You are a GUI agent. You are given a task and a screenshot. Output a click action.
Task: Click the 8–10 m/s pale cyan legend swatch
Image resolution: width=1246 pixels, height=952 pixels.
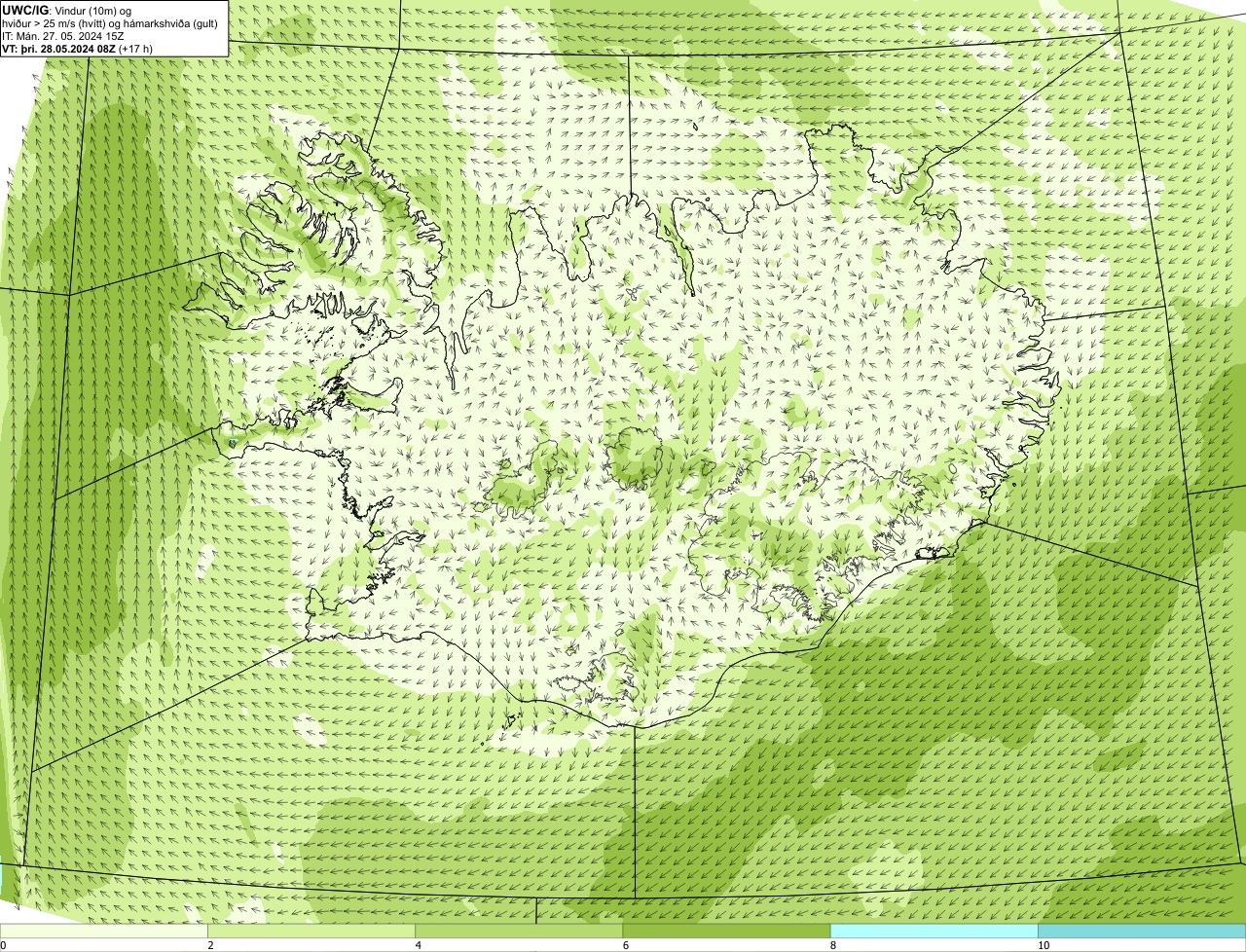934,931
